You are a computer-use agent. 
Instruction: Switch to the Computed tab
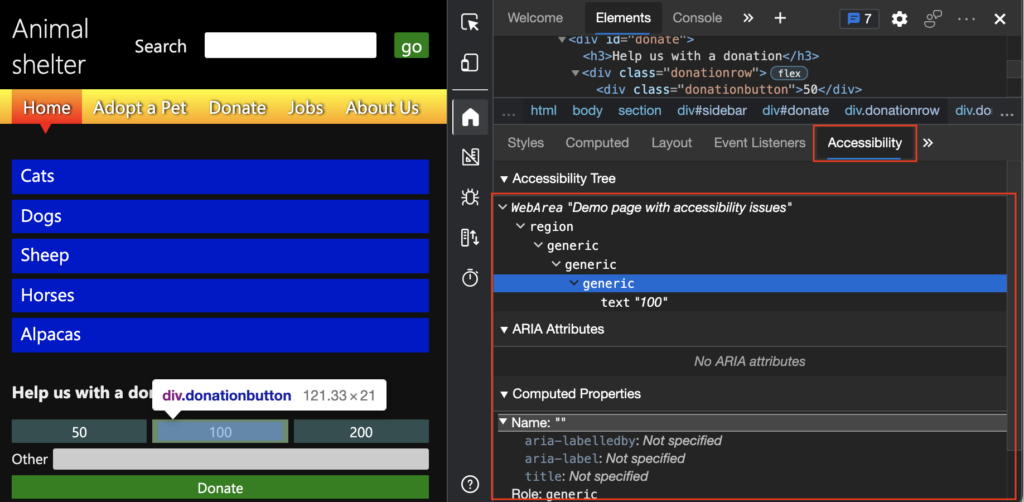[x=597, y=142]
